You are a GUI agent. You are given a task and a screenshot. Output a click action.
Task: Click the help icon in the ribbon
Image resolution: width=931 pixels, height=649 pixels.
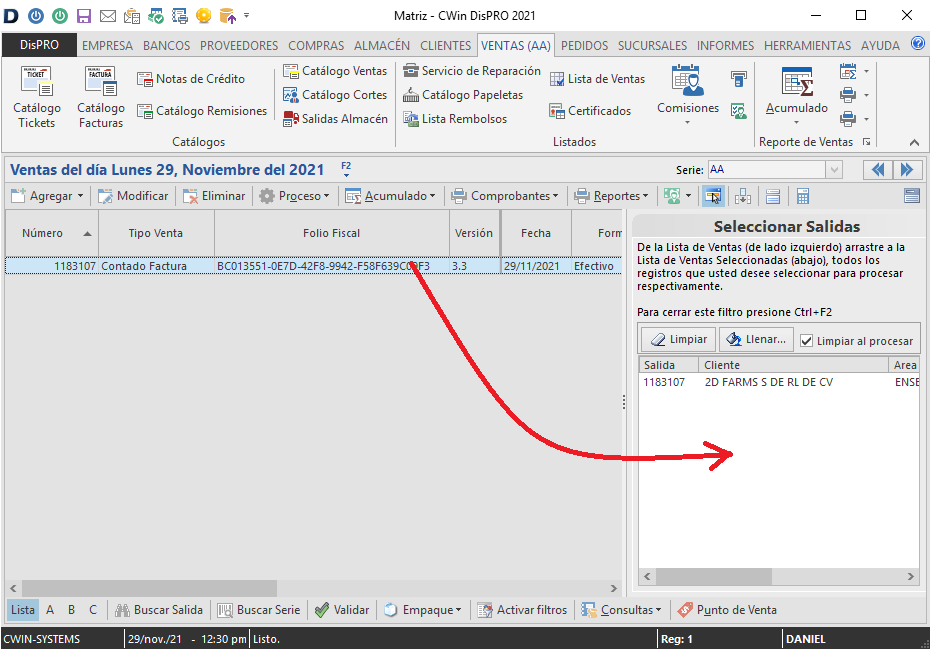coord(918,45)
